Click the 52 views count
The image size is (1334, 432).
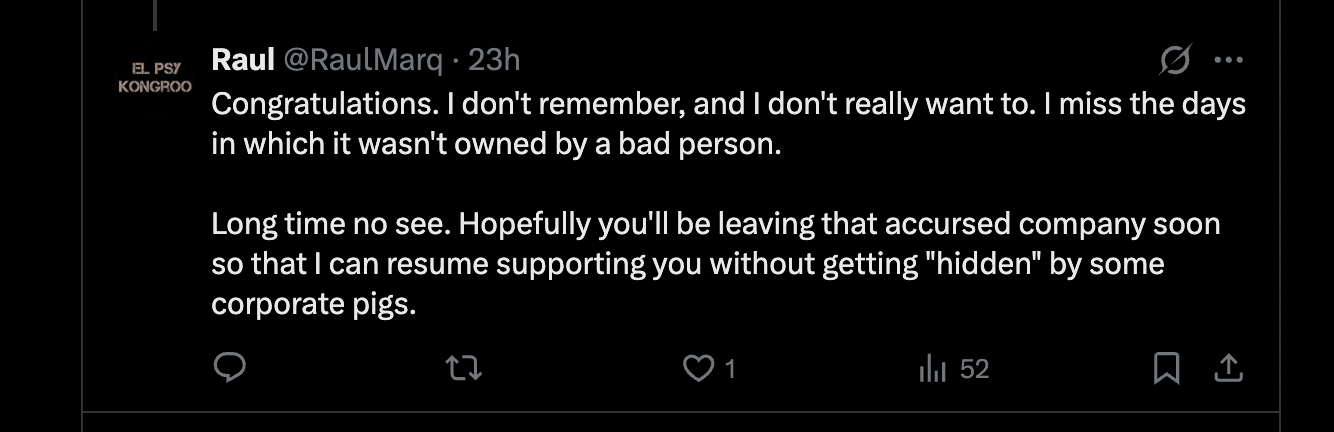point(973,369)
